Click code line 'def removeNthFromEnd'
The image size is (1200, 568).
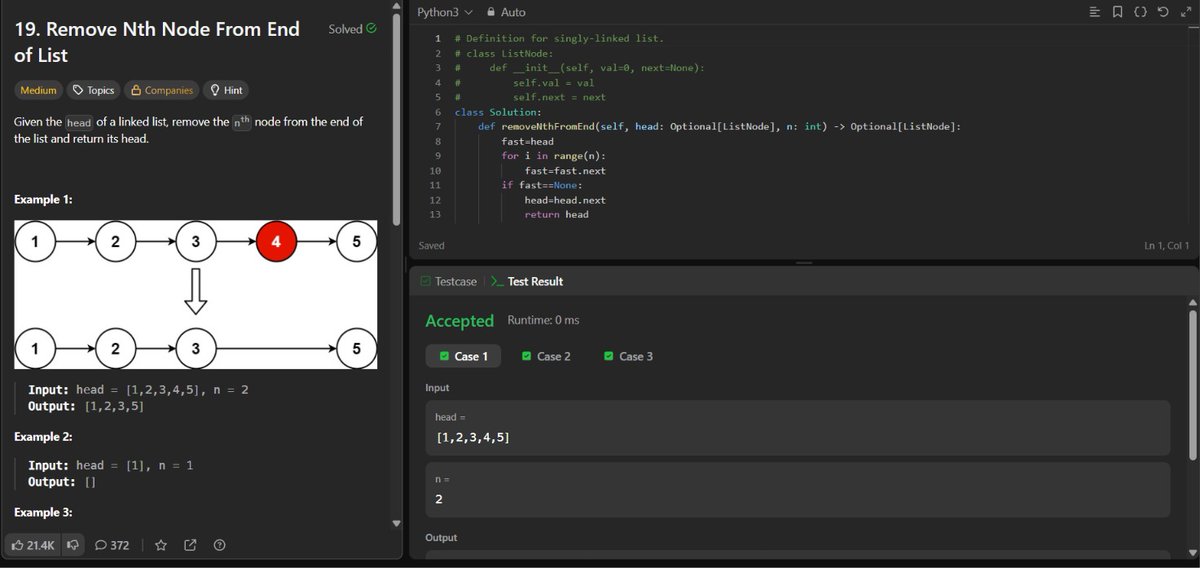tap(719, 126)
